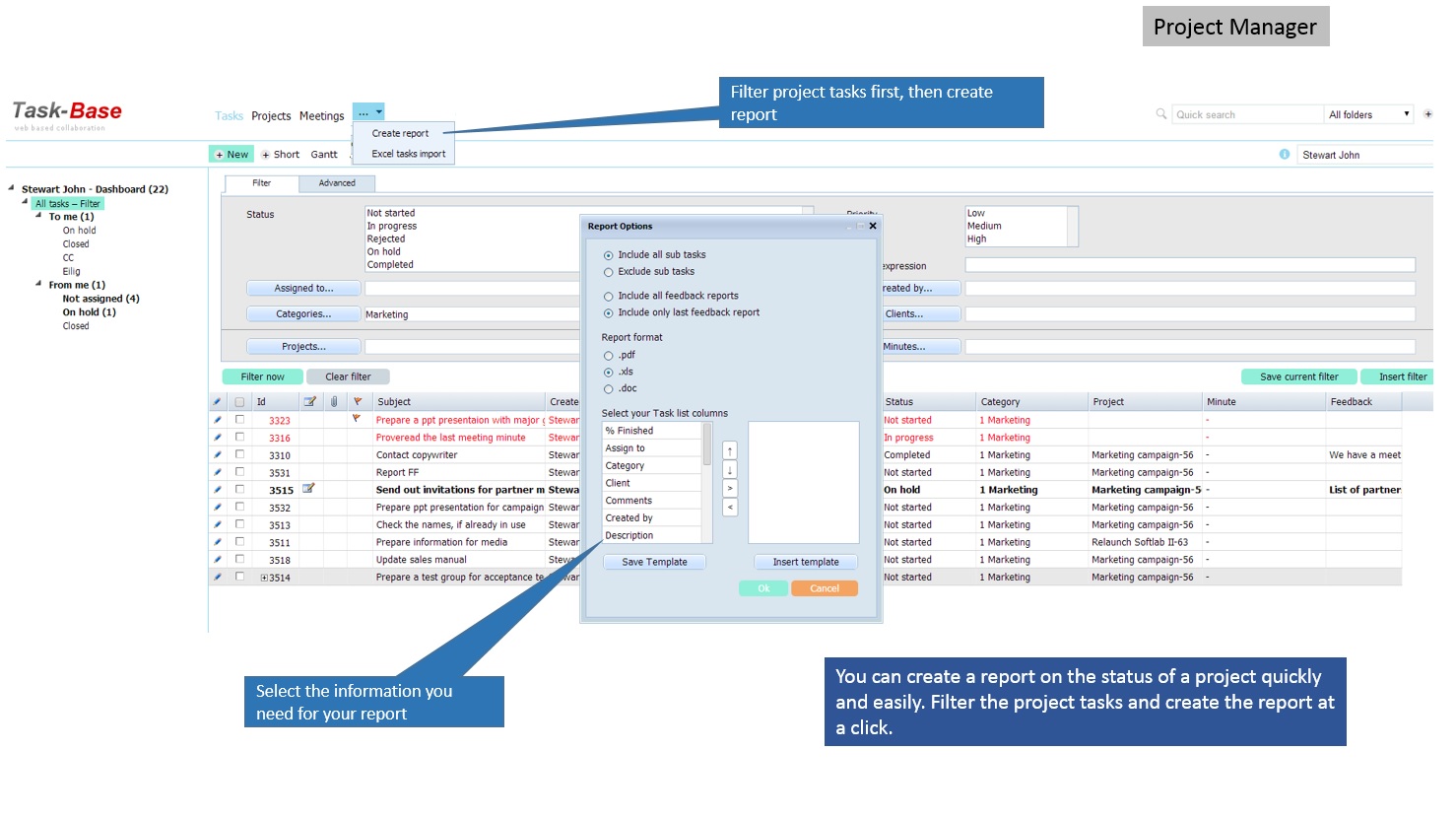Click the pencil edit icon for task 3323
Screen dimensions: 1456x820
pos(217,420)
